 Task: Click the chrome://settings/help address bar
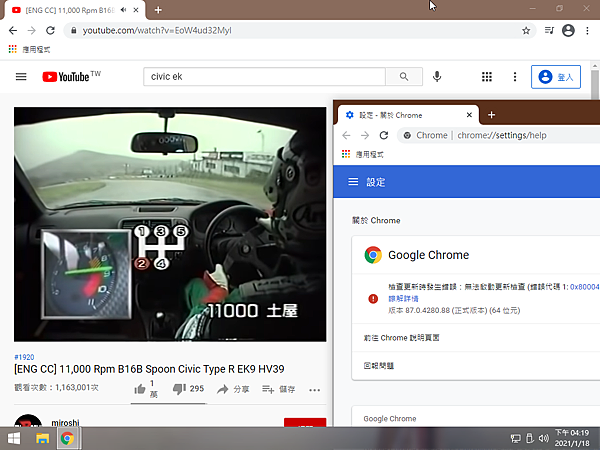tap(499, 135)
